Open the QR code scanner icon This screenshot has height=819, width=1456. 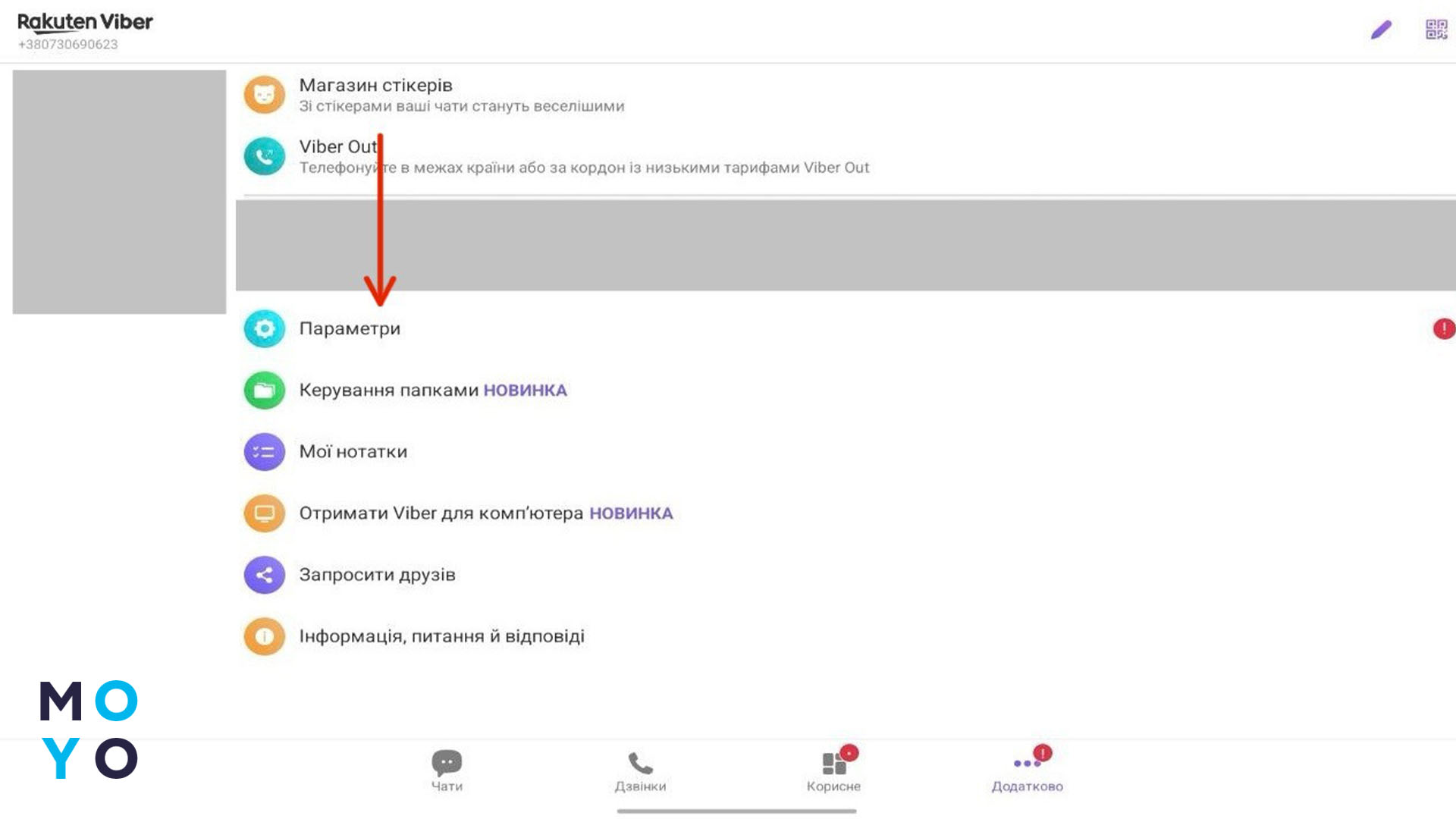pyautogui.click(x=1436, y=30)
